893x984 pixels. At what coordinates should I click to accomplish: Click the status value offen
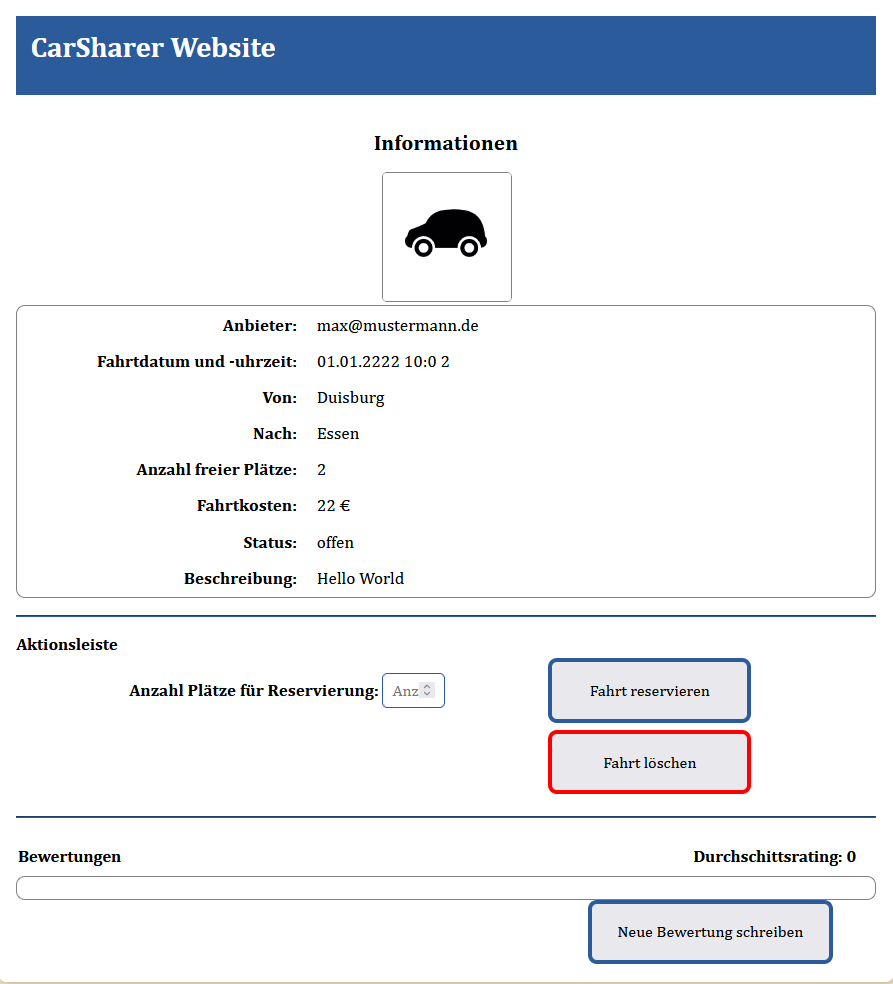point(335,542)
